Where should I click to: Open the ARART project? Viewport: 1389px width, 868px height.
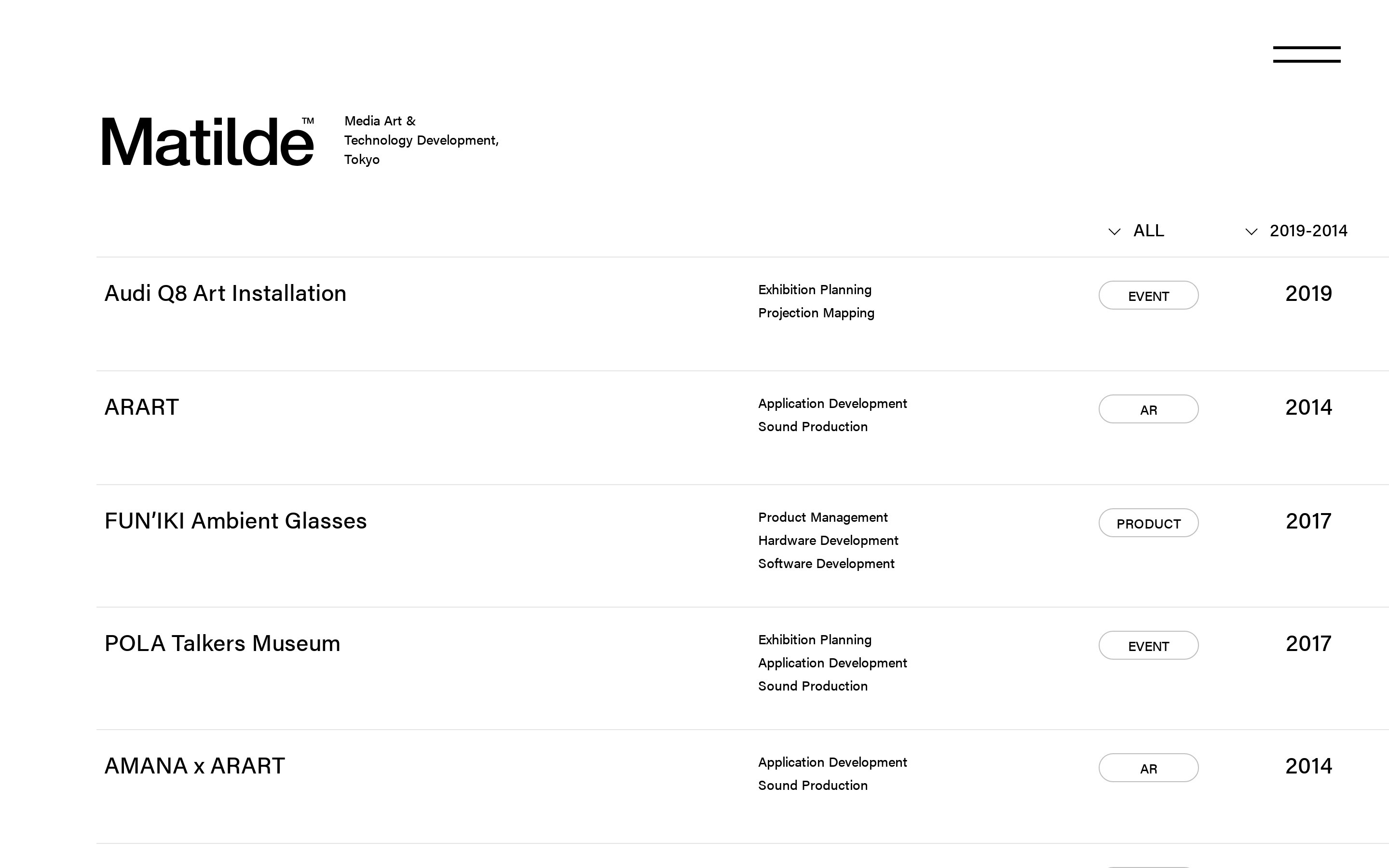[141, 407]
